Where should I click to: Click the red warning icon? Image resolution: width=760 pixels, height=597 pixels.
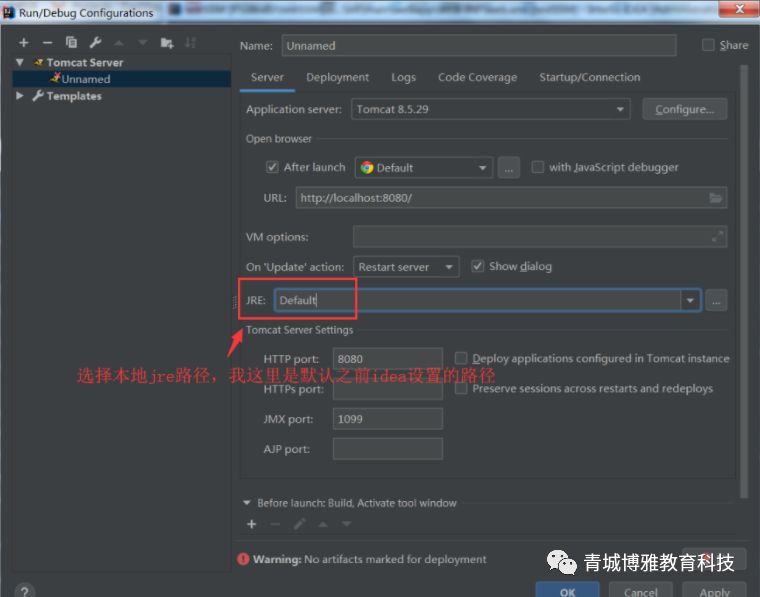[x=243, y=559]
